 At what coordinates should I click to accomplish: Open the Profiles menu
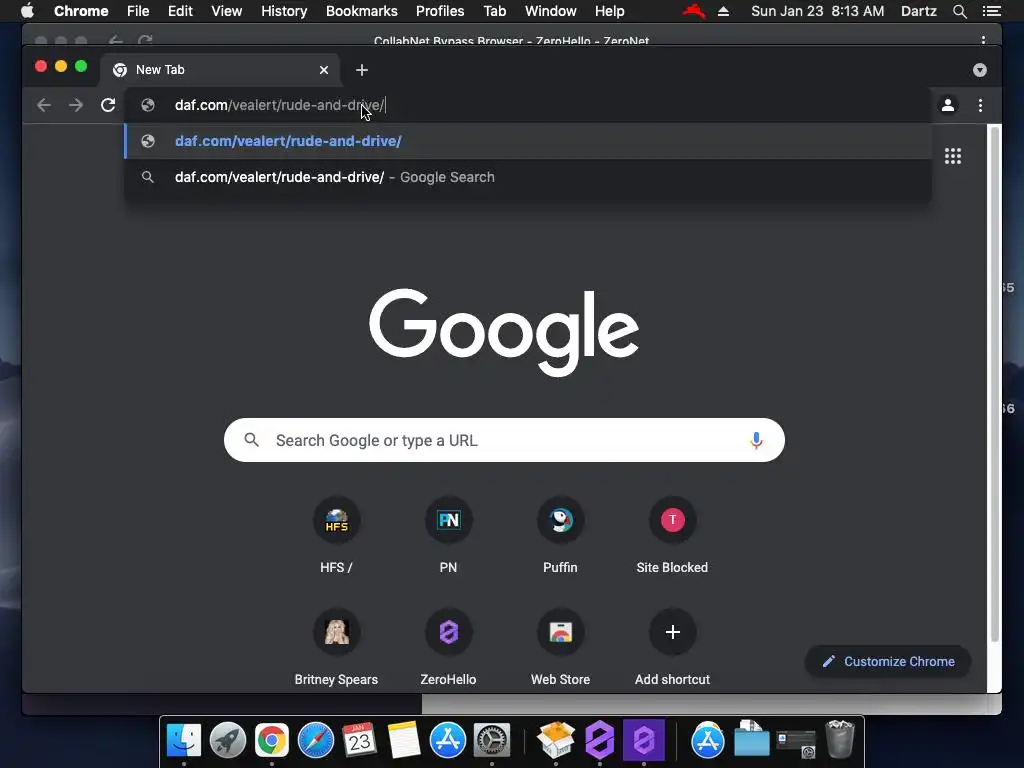click(440, 11)
